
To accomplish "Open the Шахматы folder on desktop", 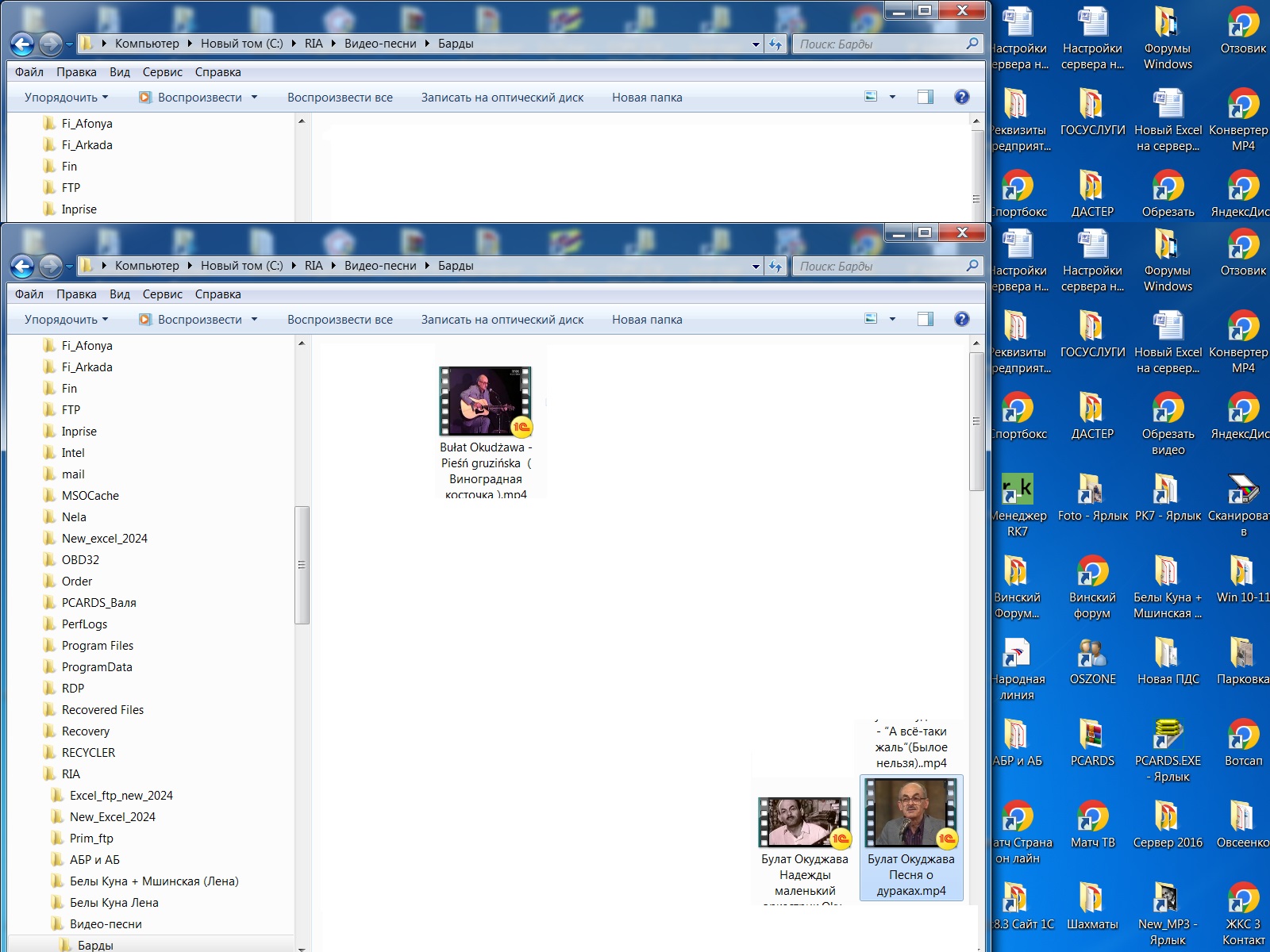I will point(1092,899).
